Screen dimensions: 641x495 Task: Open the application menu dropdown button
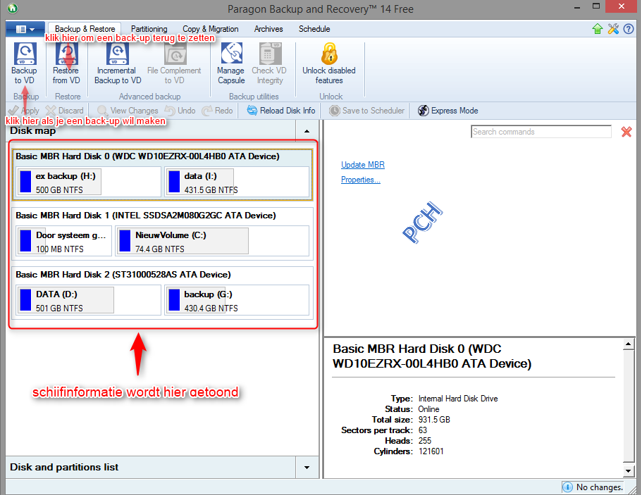pyautogui.click(x=24, y=30)
